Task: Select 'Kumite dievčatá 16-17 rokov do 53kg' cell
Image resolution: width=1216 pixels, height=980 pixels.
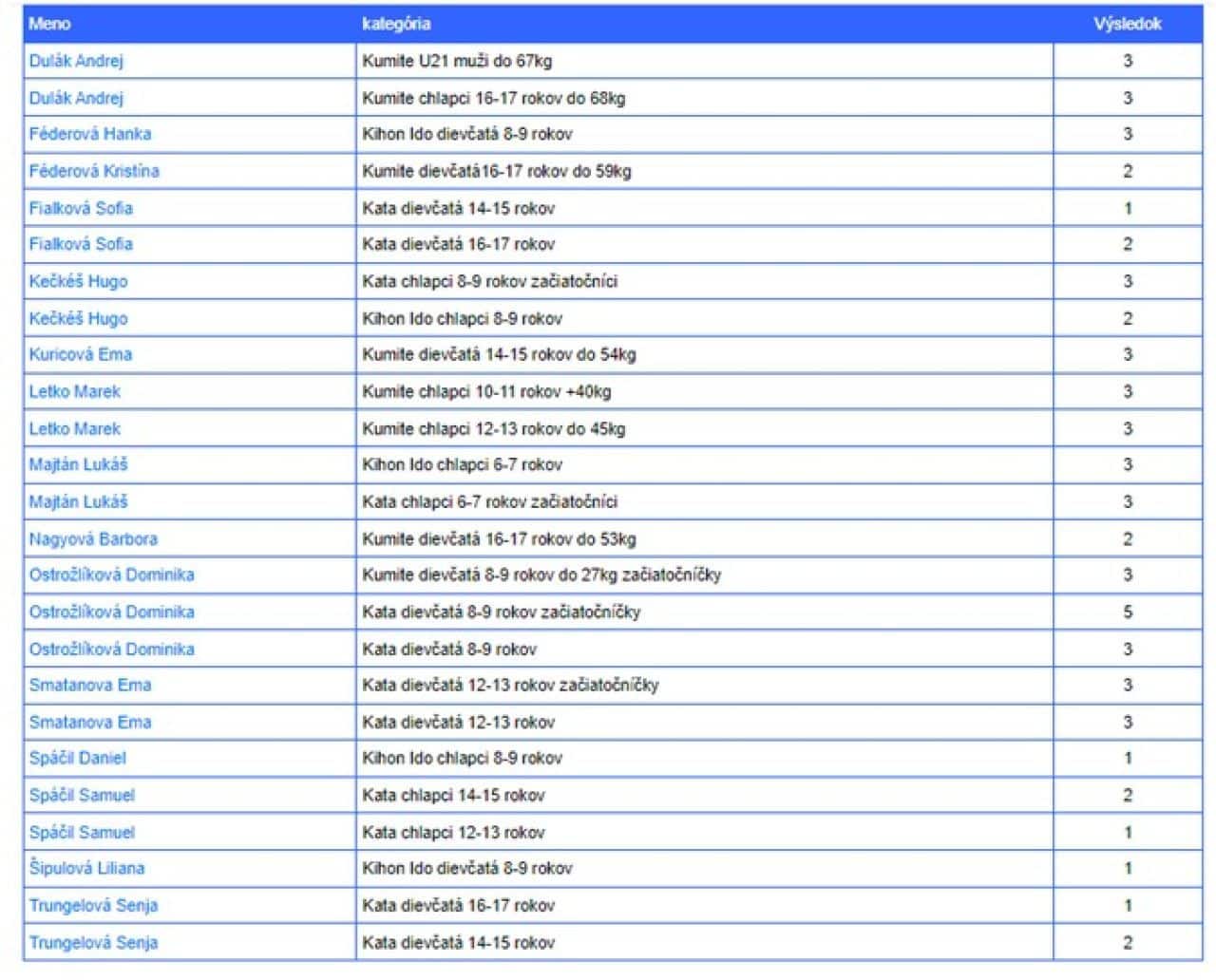Action: pos(705,538)
